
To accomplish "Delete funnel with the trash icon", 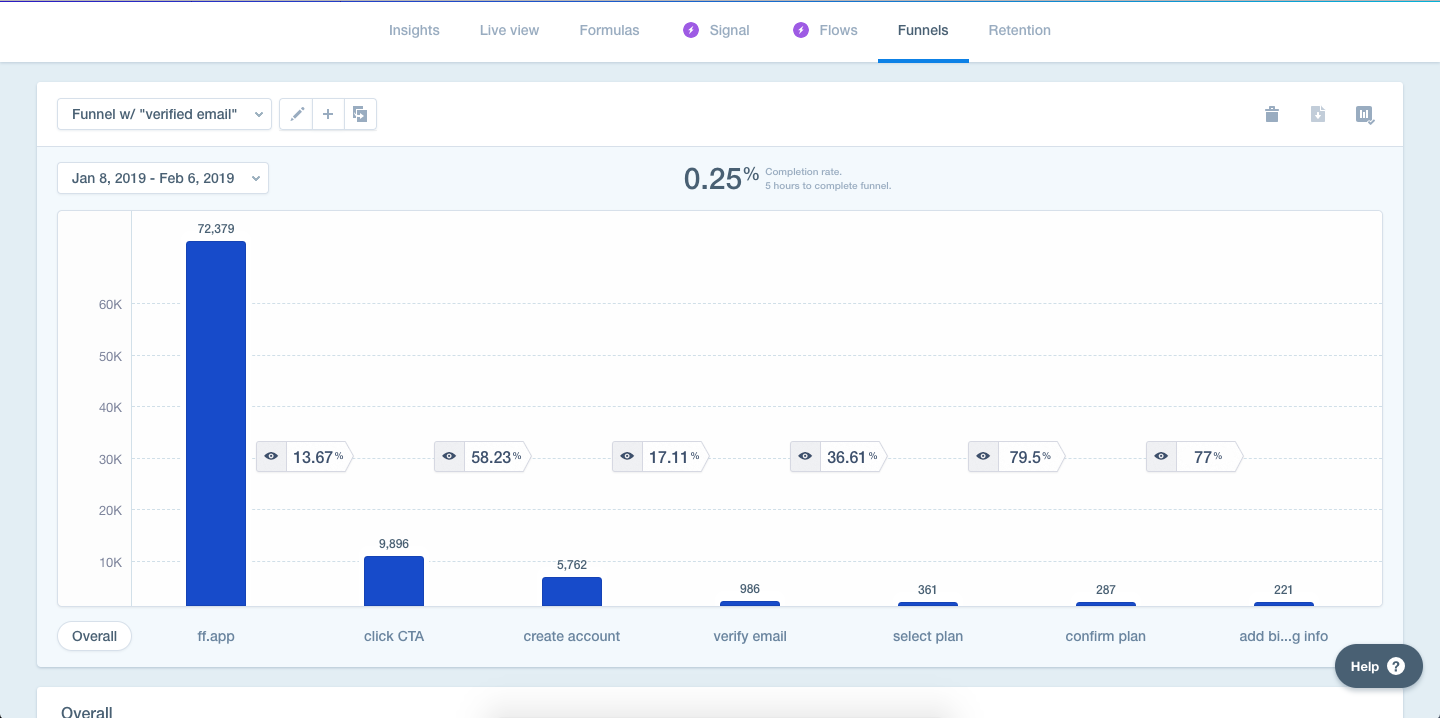I will 1272,115.
